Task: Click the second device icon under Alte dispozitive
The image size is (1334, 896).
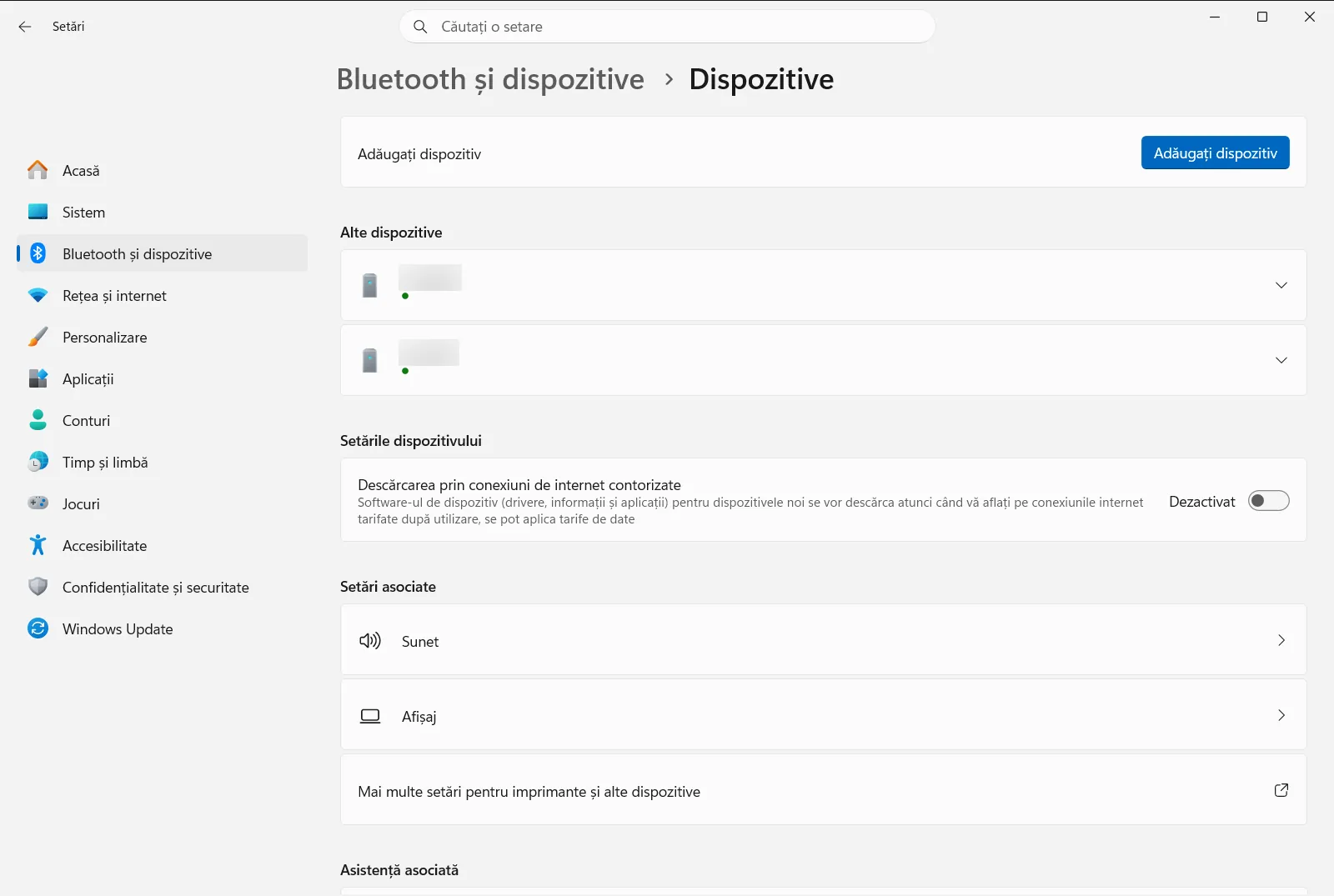Action: [x=370, y=360]
